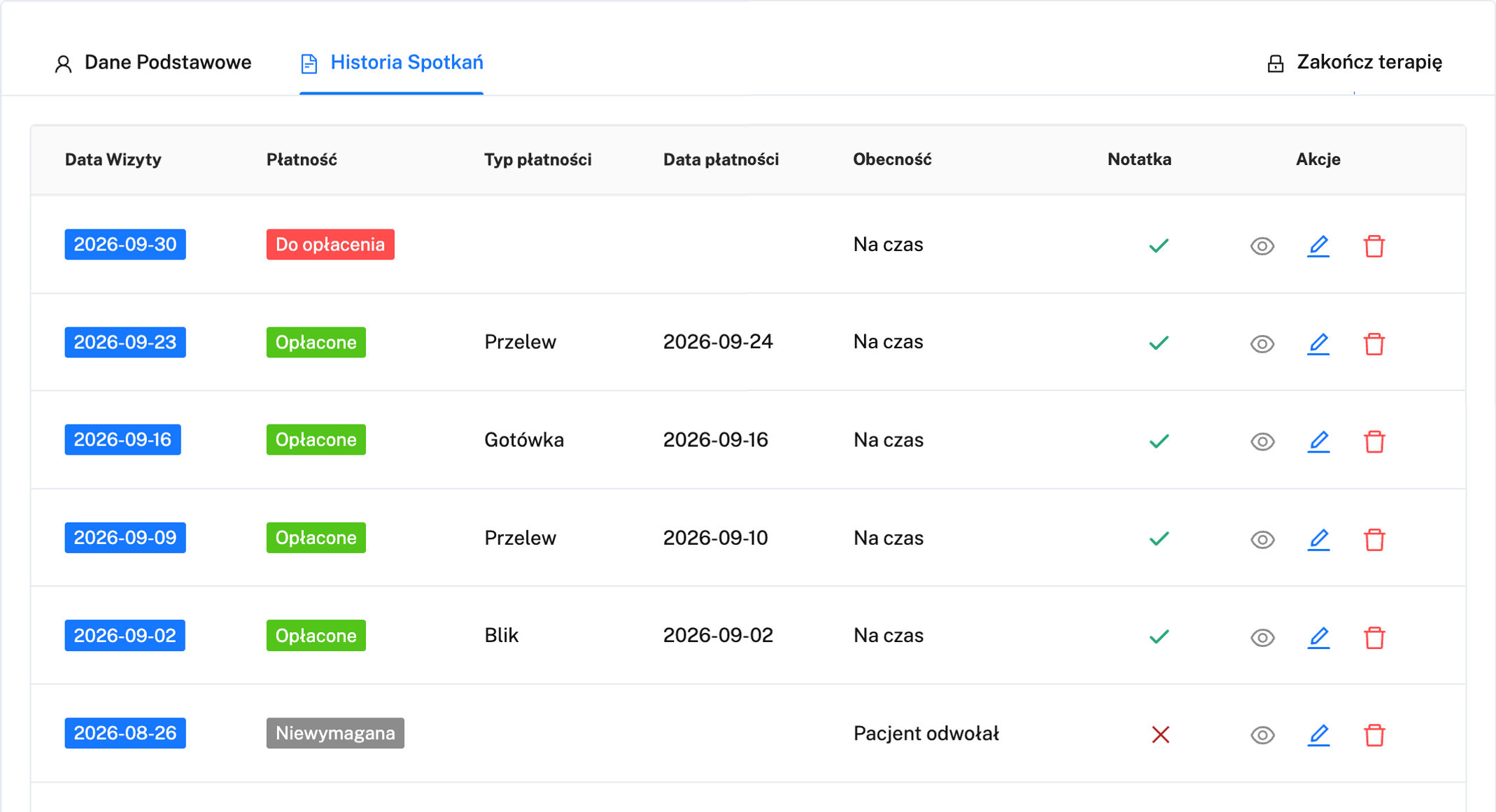Edit the 2026-09-02 visit (pencil icon)
This screenshot has width=1496, height=812.
[x=1318, y=638]
